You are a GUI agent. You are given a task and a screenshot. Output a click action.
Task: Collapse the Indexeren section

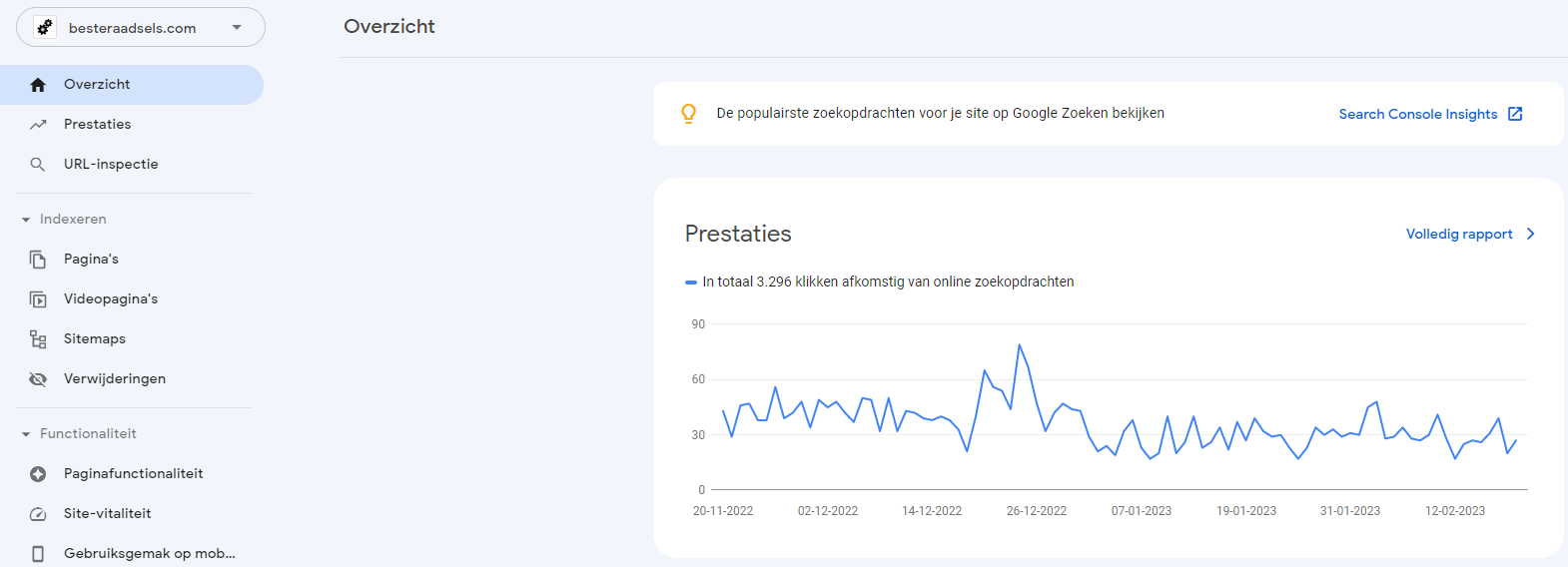[26, 220]
